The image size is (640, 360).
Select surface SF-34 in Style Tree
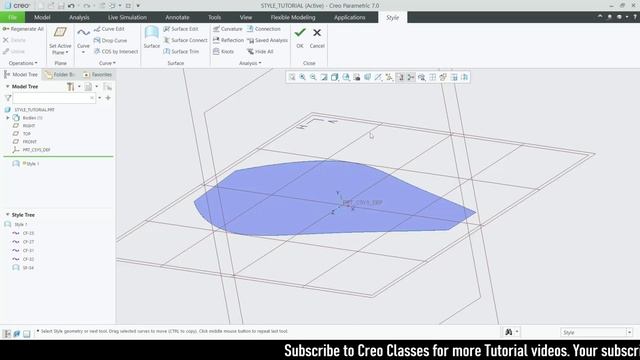point(28,268)
